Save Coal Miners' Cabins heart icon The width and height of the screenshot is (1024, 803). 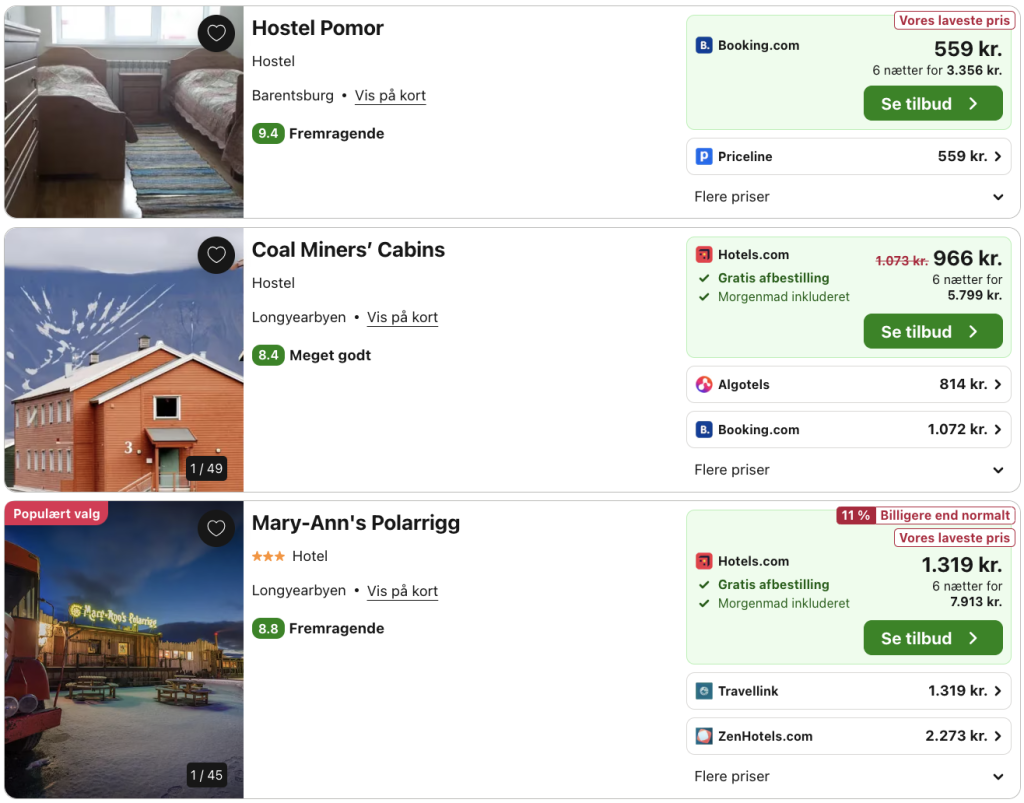click(216, 256)
